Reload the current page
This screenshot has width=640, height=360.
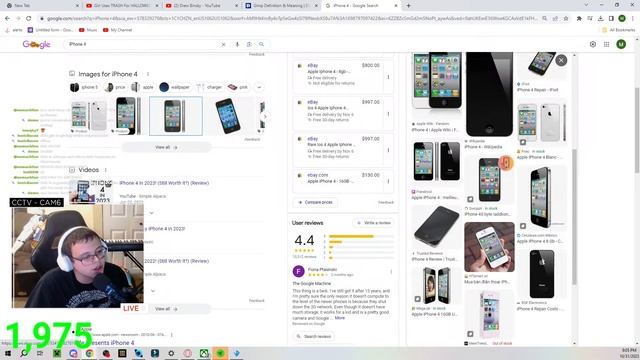(x=29, y=18)
